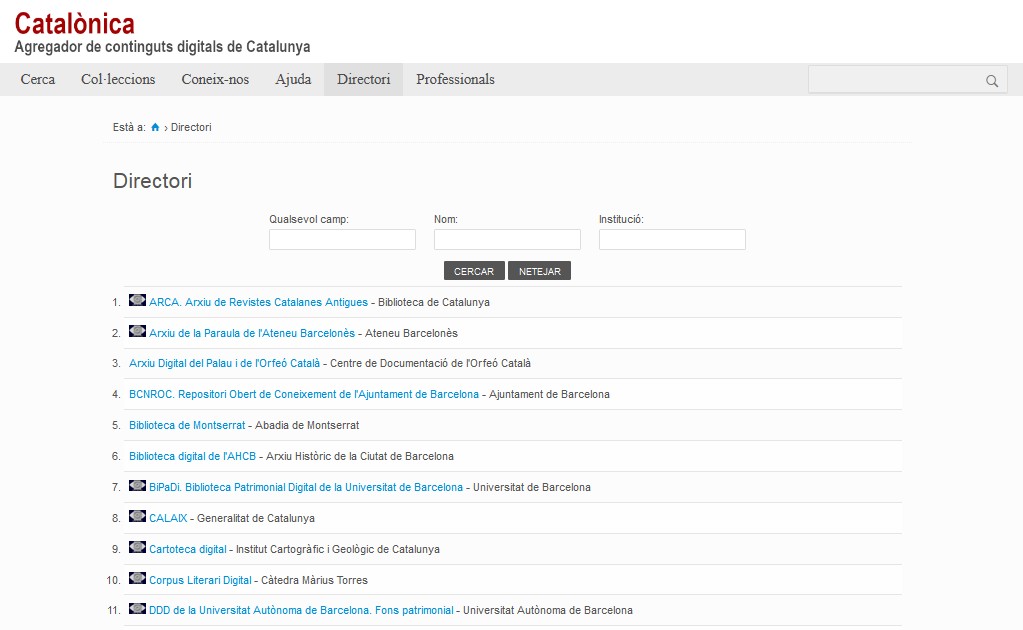Click the icon beside BiPaDi entry
The image size is (1023, 630).
137,485
